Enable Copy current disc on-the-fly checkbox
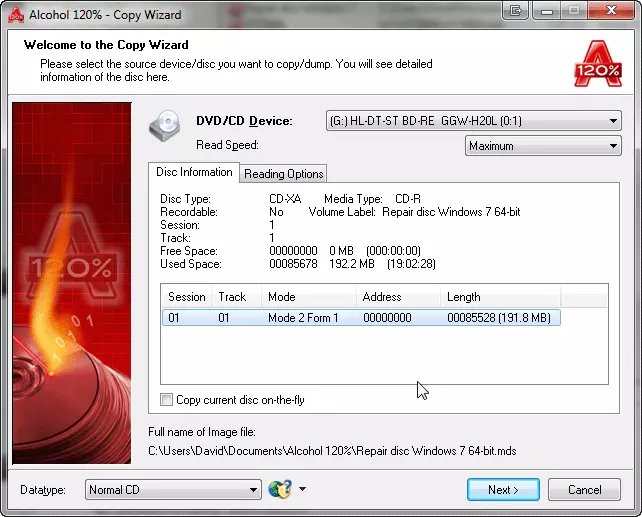The height and width of the screenshot is (517, 642). (167, 400)
